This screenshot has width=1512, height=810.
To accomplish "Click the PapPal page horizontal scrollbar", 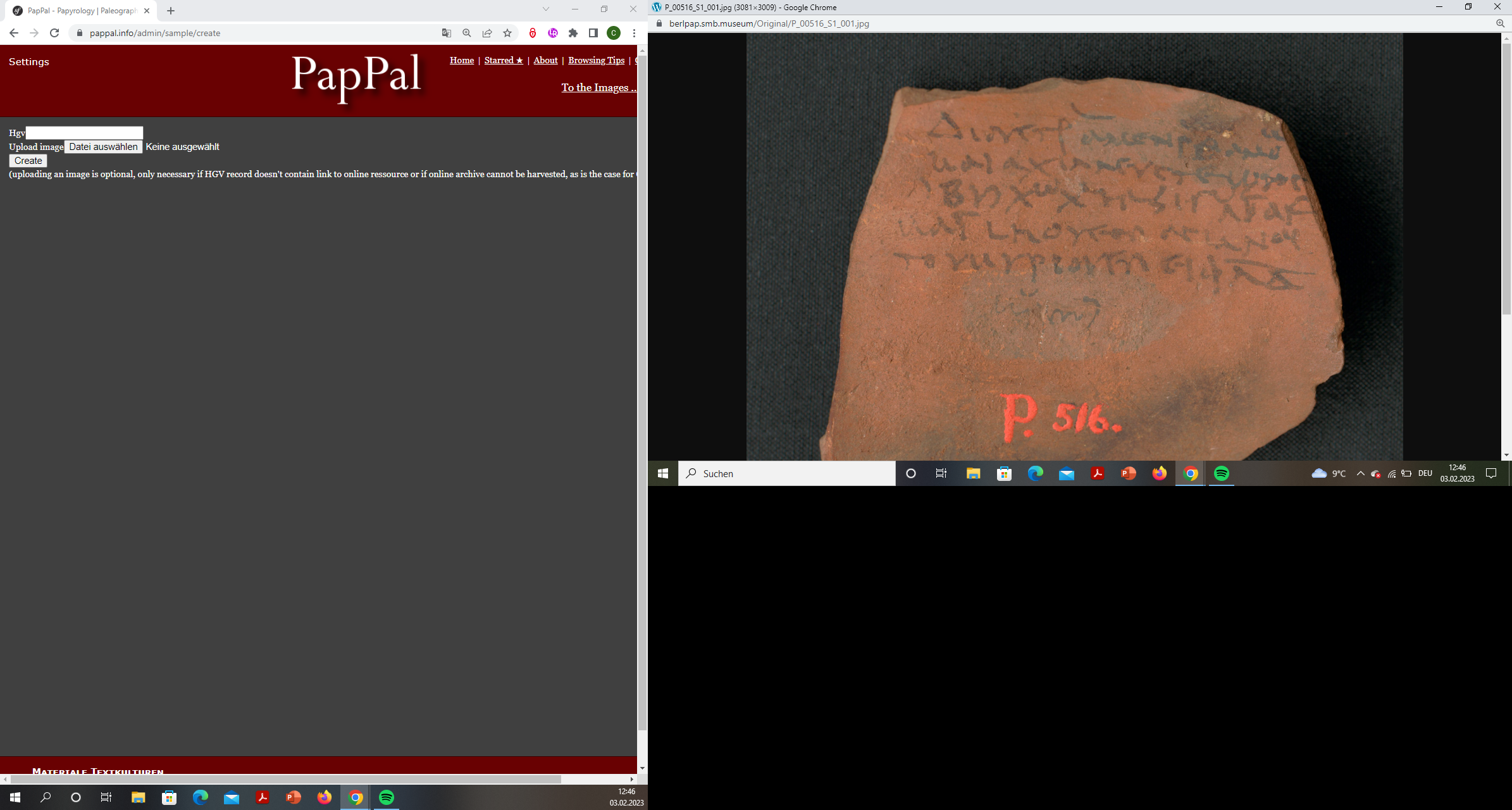I will pos(286,779).
